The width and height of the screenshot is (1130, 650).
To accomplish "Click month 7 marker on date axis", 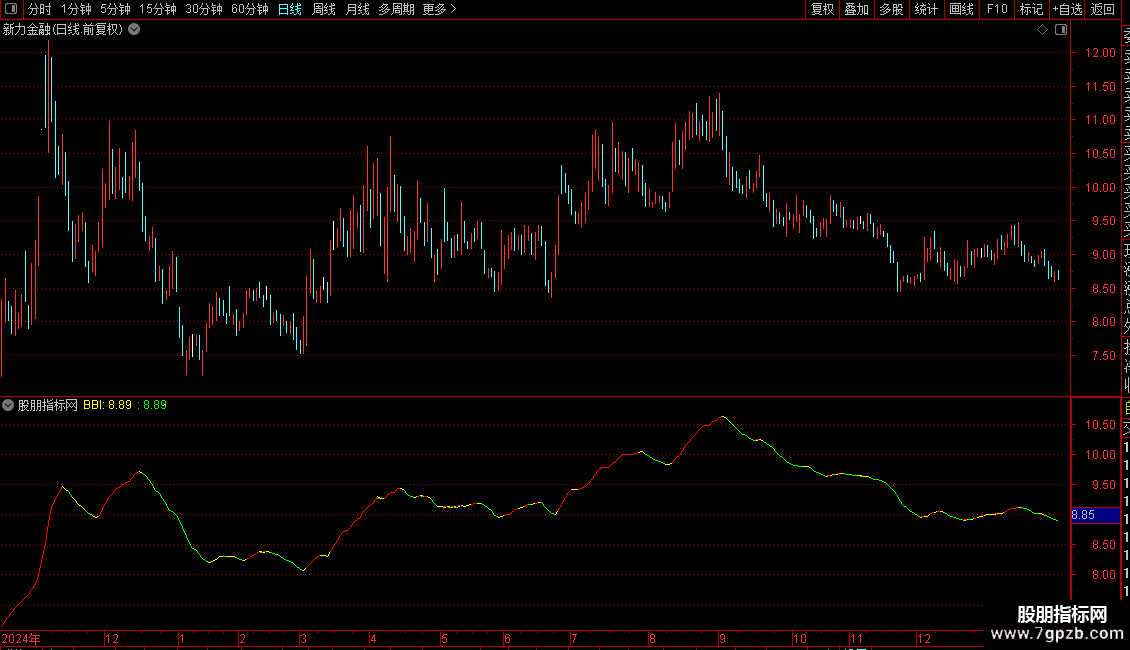I will click(x=574, y=639).
